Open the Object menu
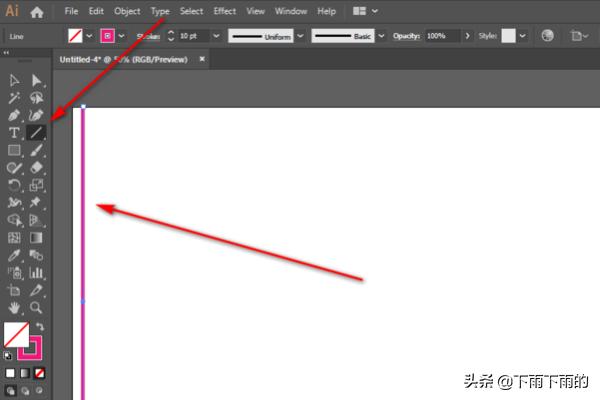 127,11
